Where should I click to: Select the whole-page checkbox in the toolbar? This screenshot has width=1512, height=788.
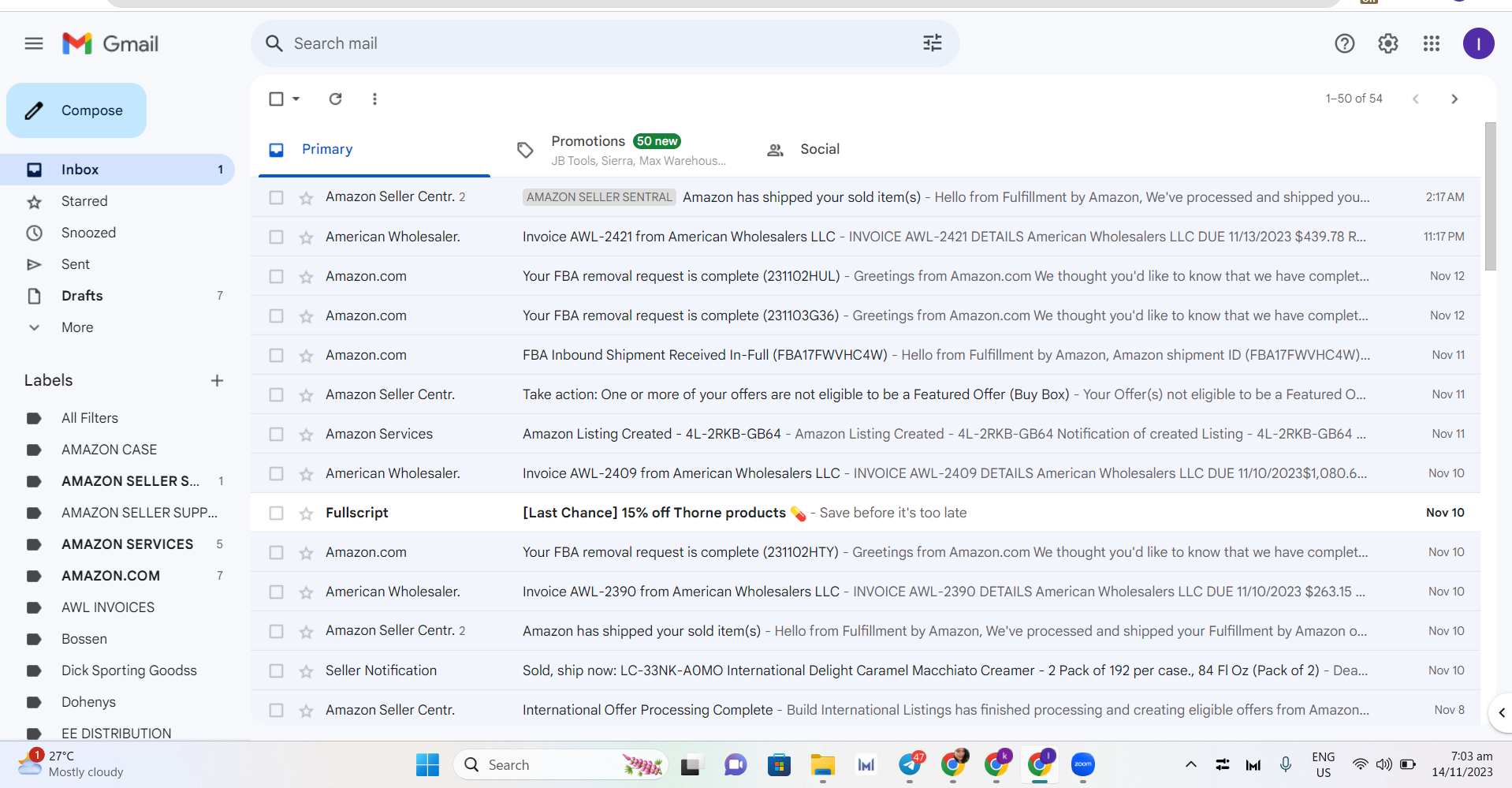pos(276,99)
